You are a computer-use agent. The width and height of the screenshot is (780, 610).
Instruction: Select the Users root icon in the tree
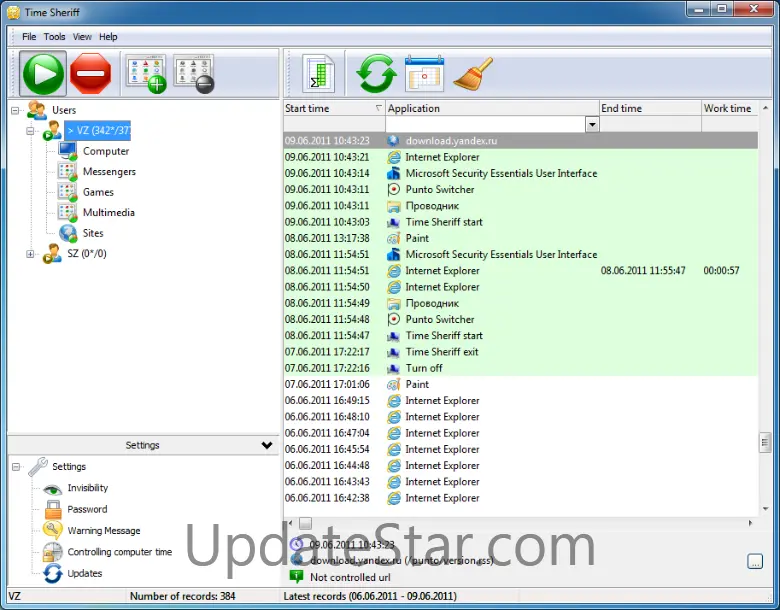pyautogui.click(x=37, y=110)
